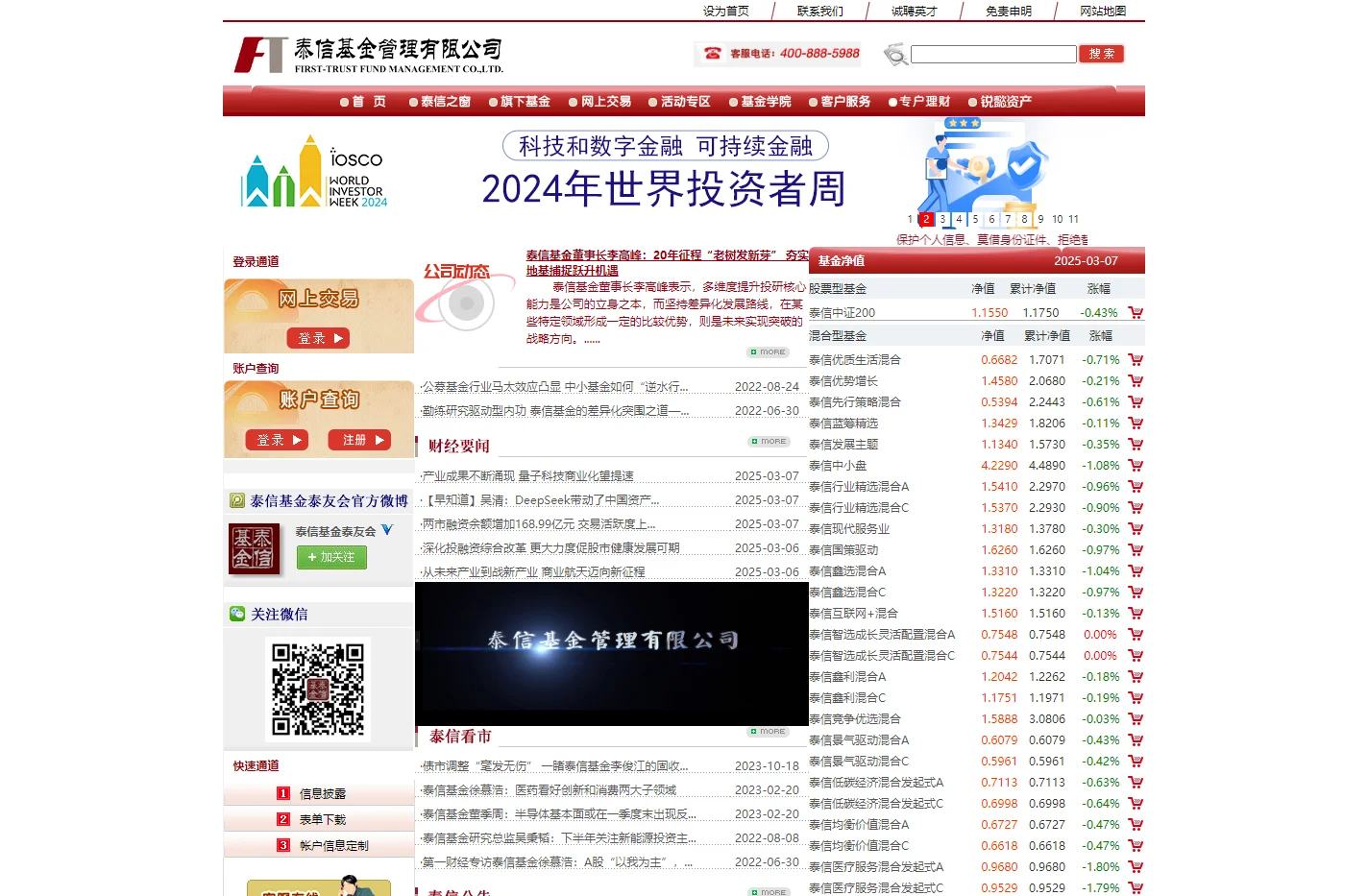Click cart icon for 泰信现代服务业
This screenshot has width=1368, height=896.
click(x=1136, y=528)
